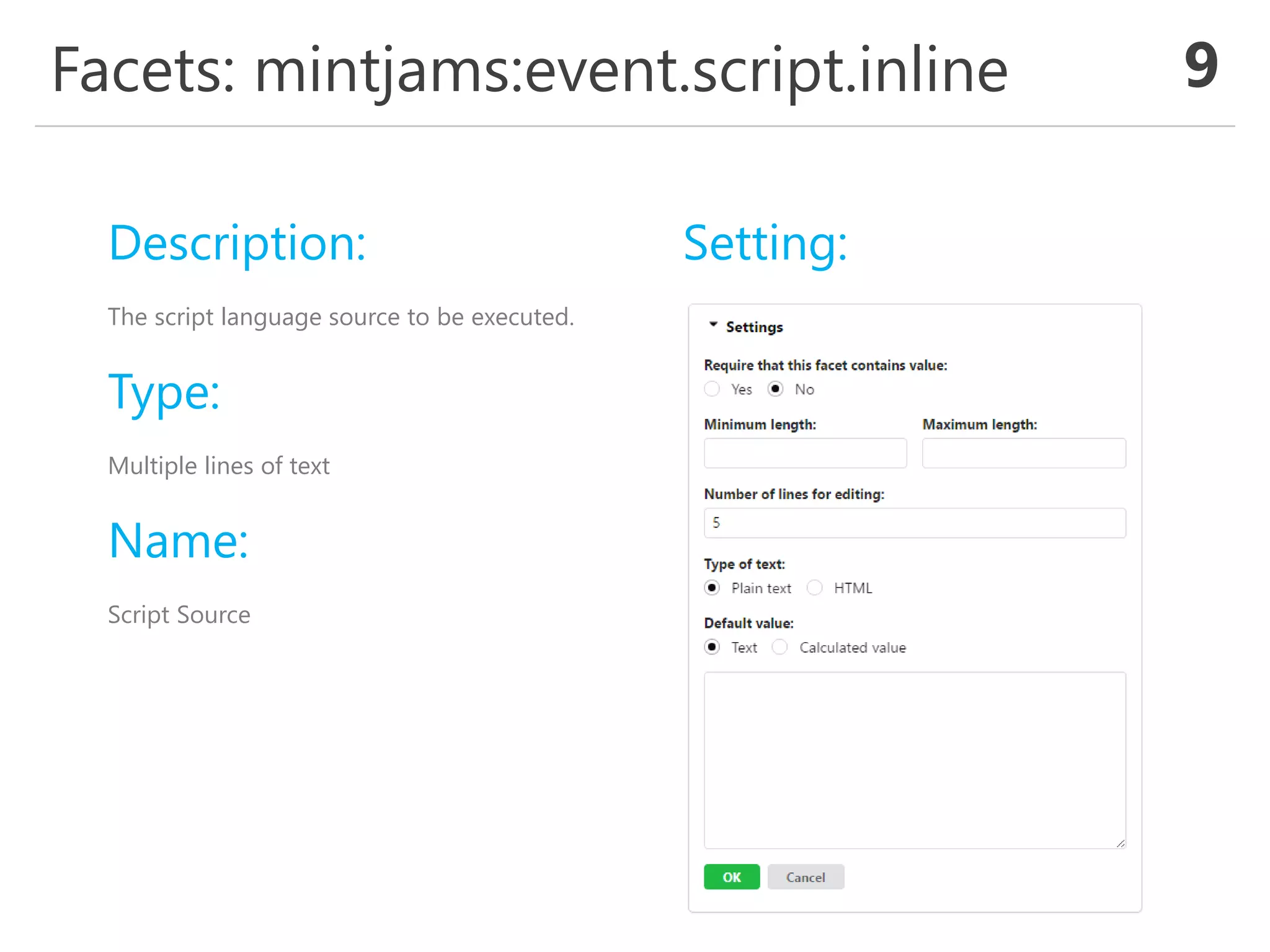Click the 'Type of text:' label
The height and width of the screenshot is (952, 1270).
(x=744, y=564)
